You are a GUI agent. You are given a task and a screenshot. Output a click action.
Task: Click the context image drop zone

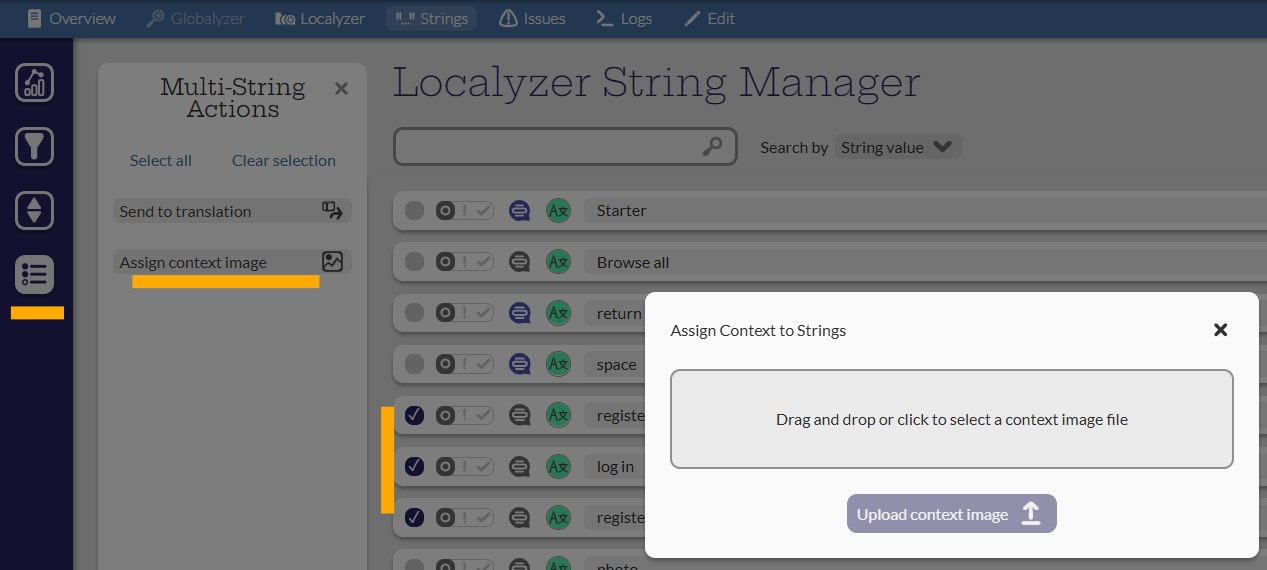(951, 419)
